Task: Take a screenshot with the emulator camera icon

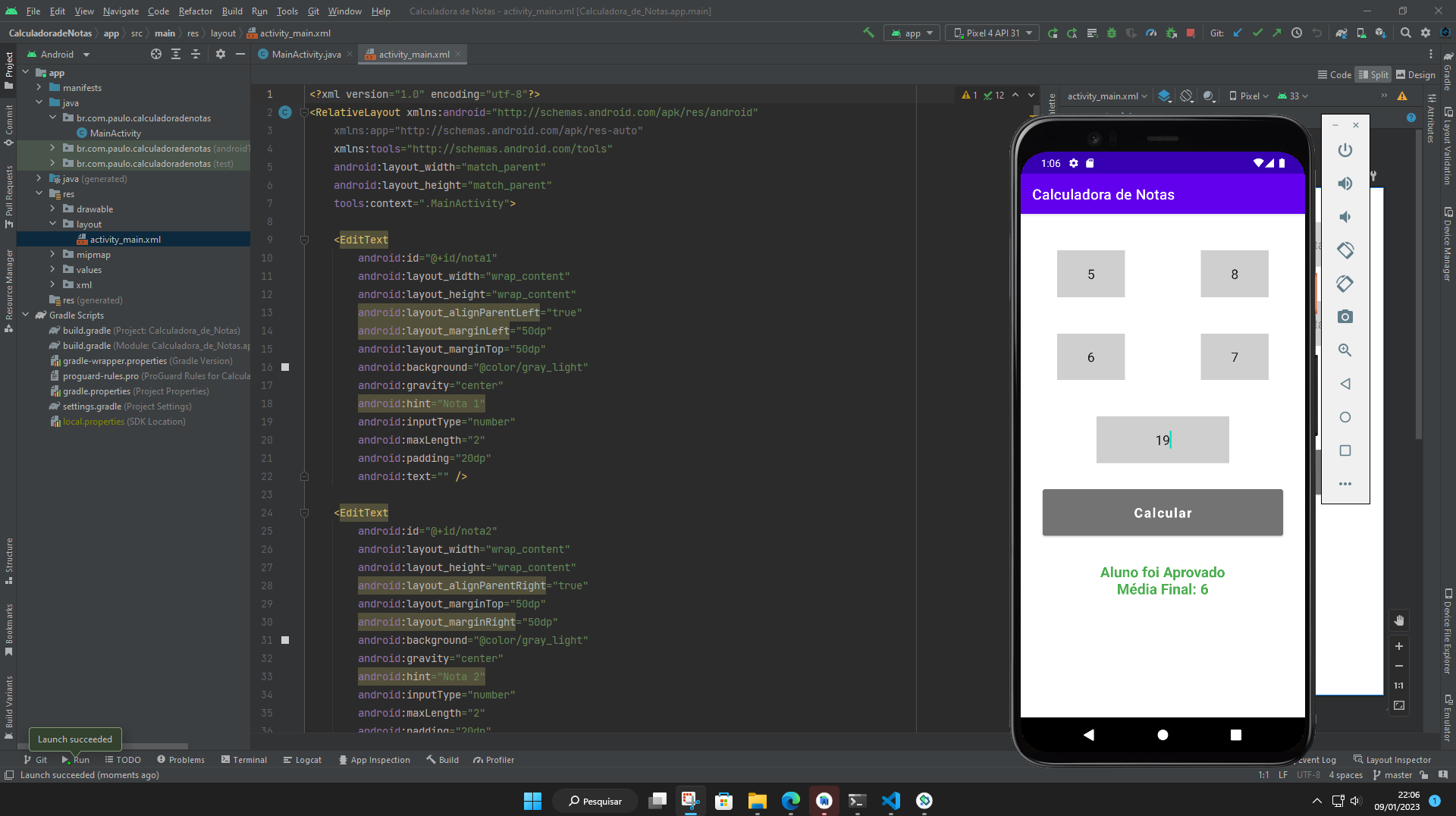Action: click(x=1346, y=317)
